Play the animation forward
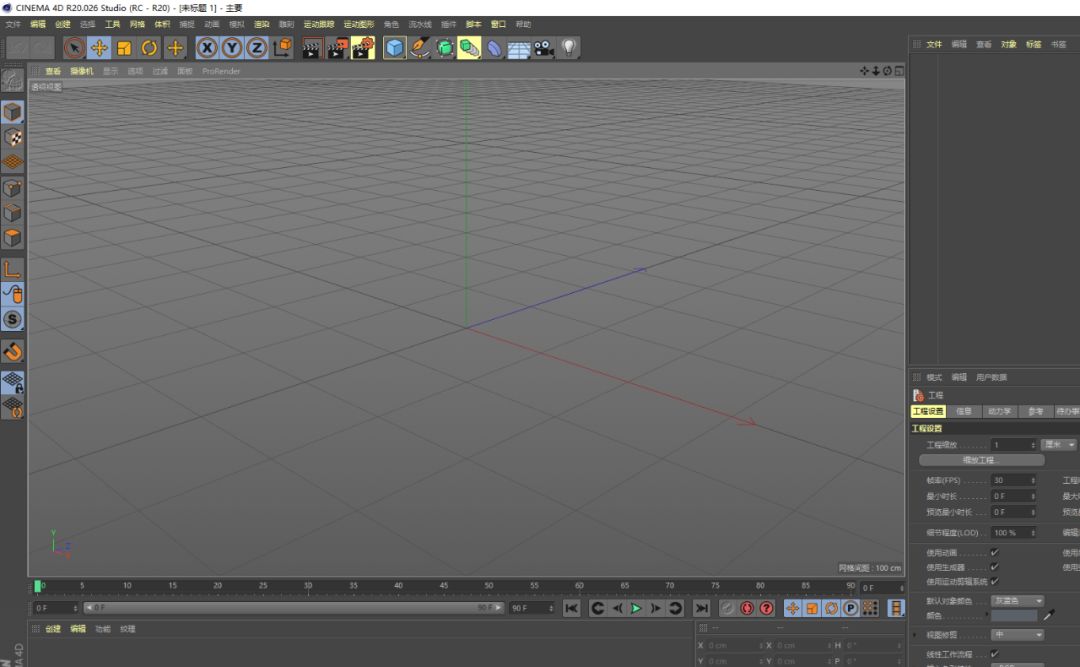This screenshot has width=1080, height=667. tap(636, 608)
